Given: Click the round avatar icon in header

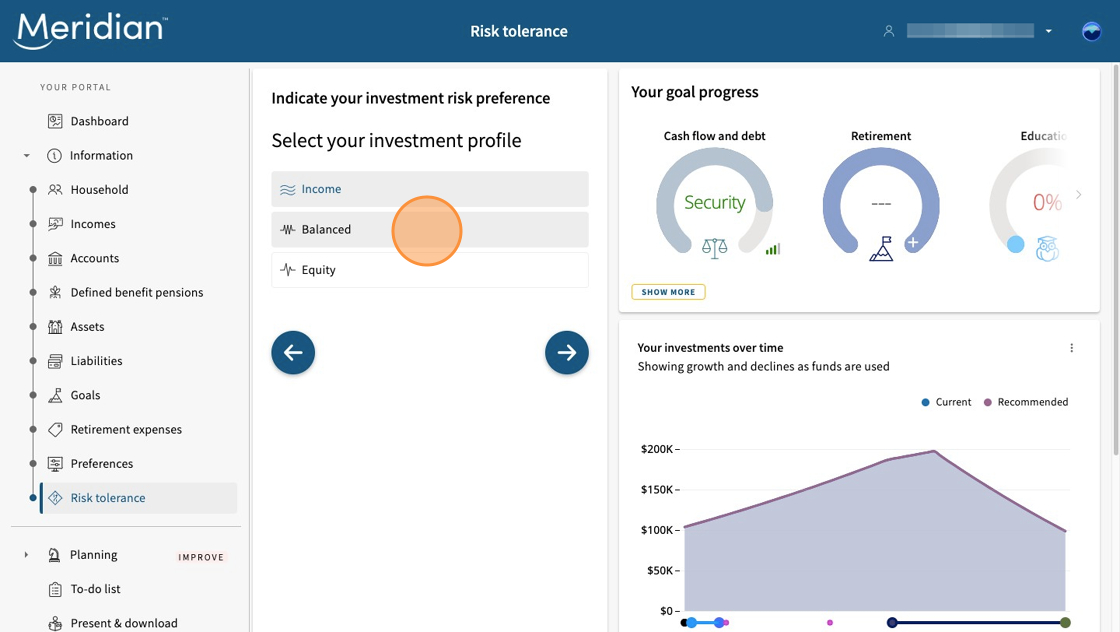Looking at the screenshot, I should [x=1091, y=31].
